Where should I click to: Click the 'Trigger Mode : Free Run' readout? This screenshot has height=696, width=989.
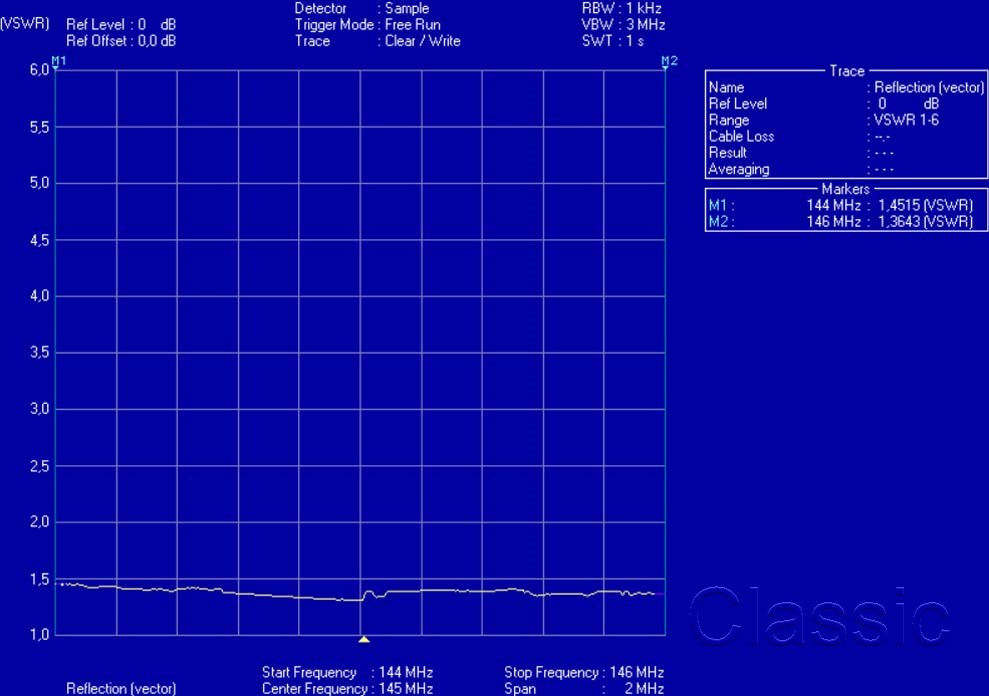point(367,25)
